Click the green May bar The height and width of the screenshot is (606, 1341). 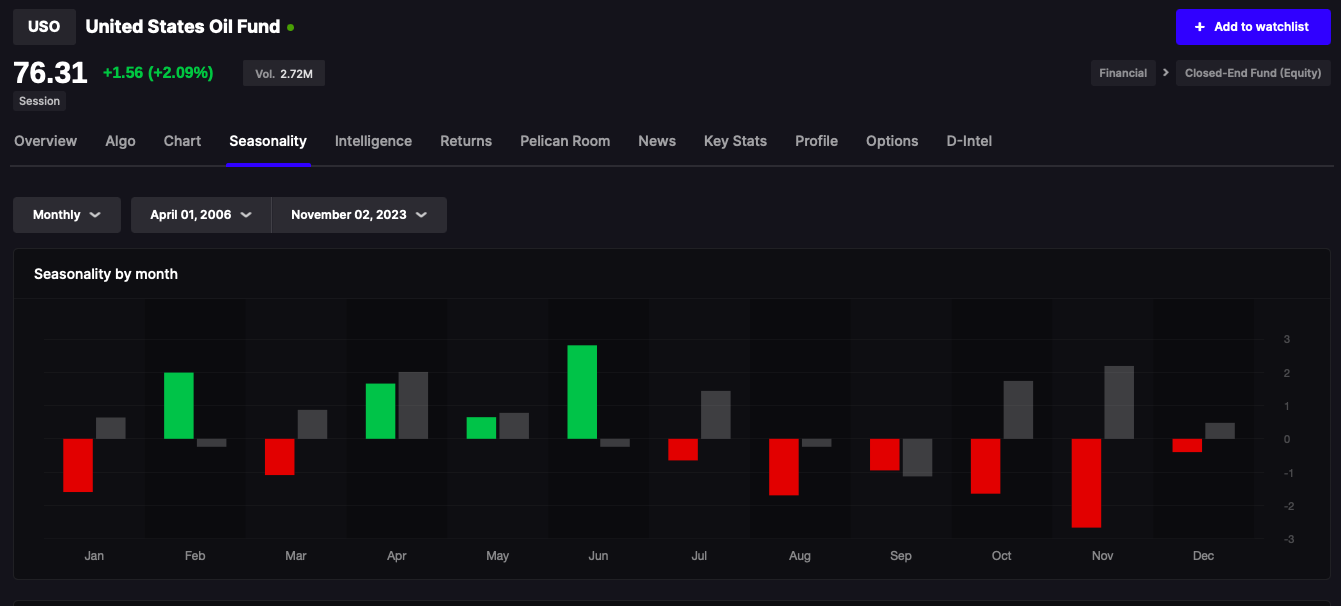(x=481, y=428)
